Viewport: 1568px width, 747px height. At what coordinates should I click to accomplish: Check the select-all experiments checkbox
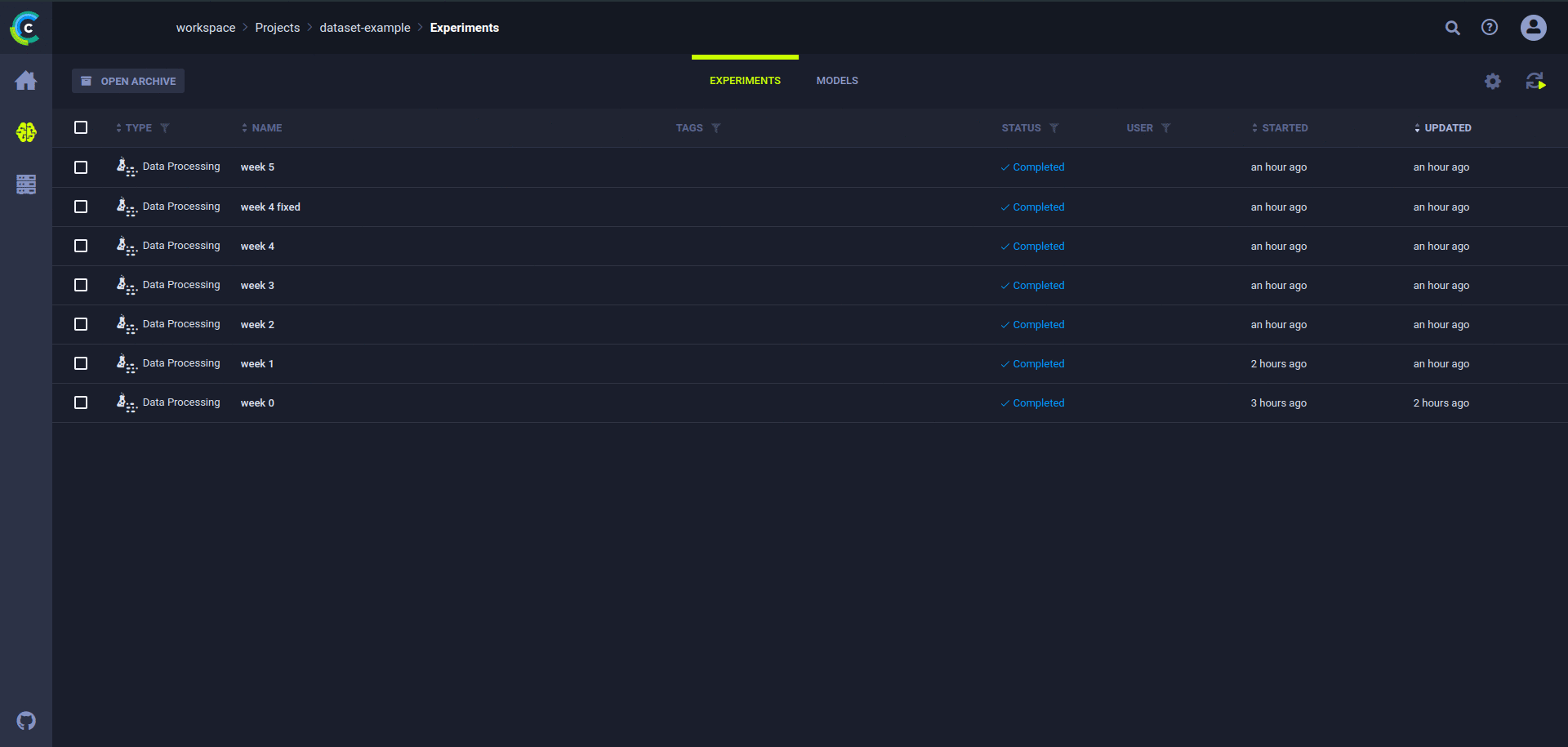pos(81,127)
